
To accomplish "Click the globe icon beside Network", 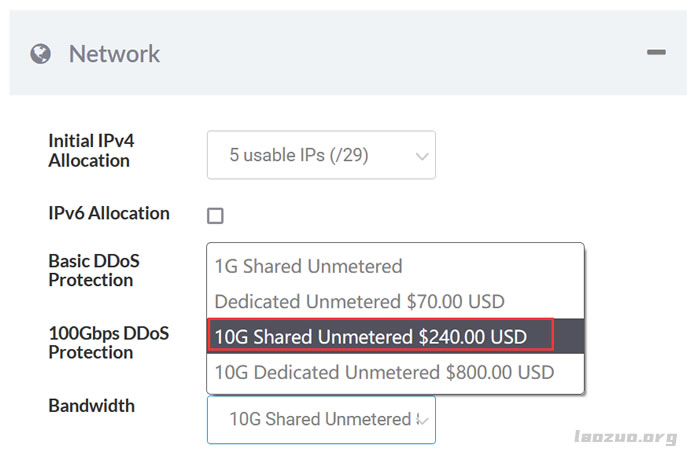I will (41, 54).
